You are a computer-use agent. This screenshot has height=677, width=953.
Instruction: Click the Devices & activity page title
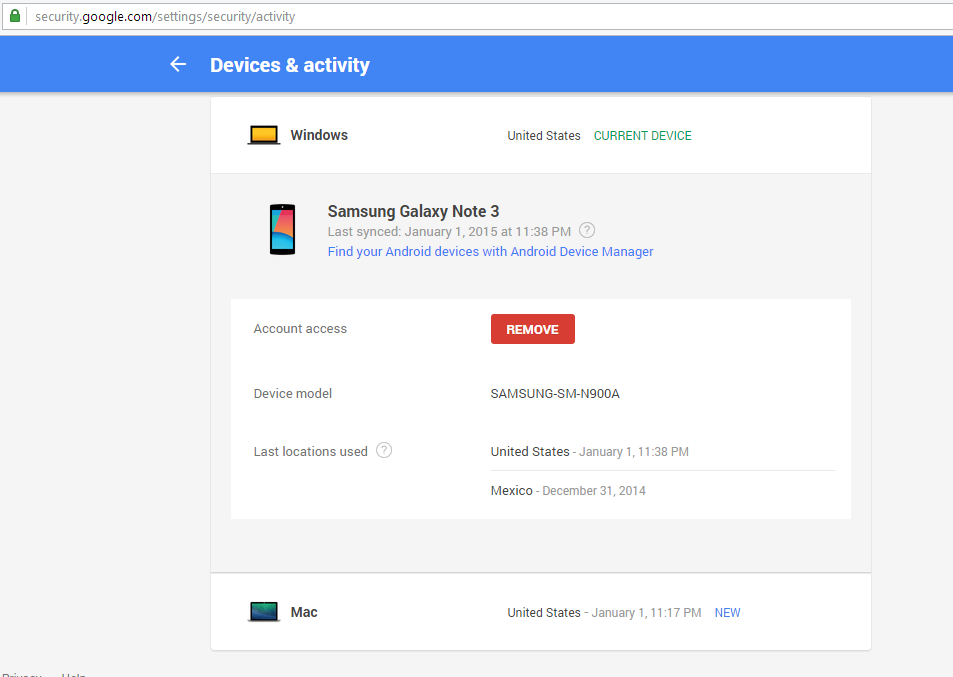coord(290,65)
